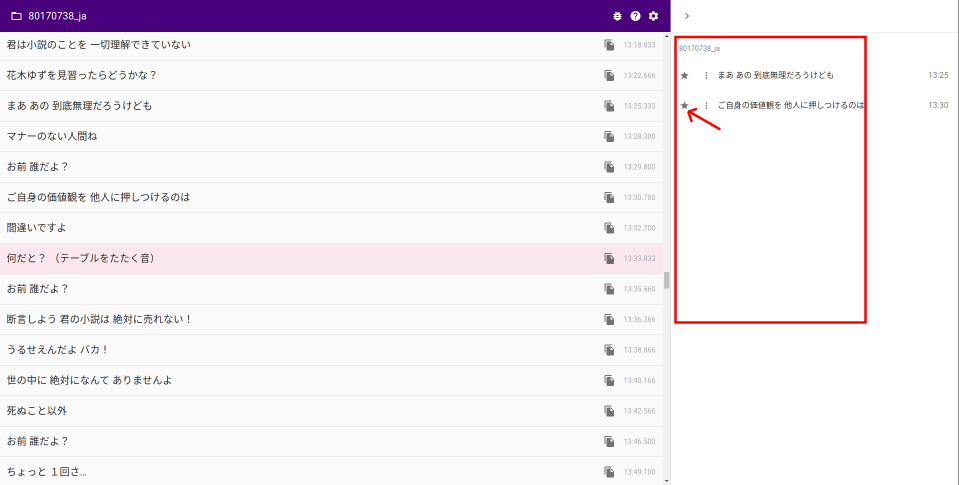Click the folder icon beside 80170738_ja
The width and height of the screenshot is (959, 485).
[x=16, y=16]
